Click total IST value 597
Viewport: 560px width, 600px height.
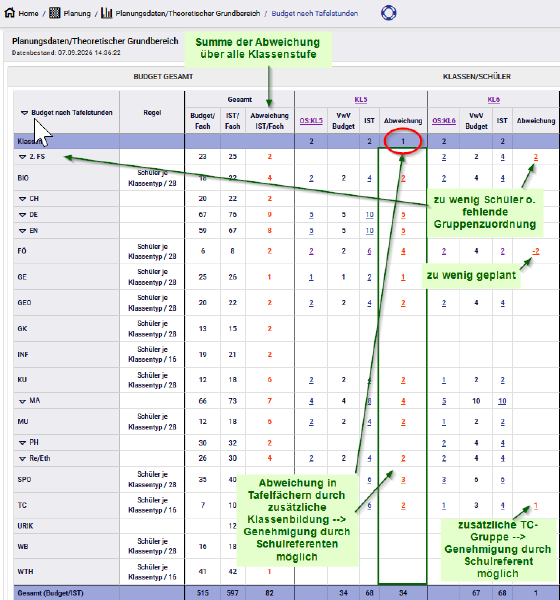pos(232,593)
